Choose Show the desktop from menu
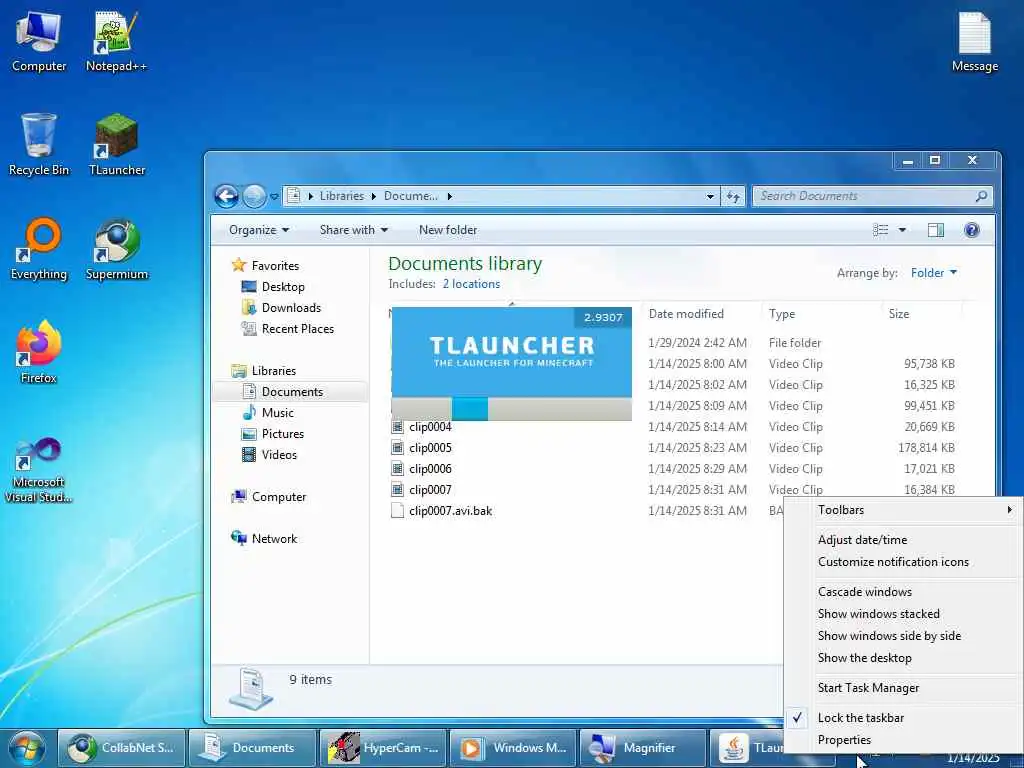The height and width of the screenshot is (768, 1024). [903, 658]
